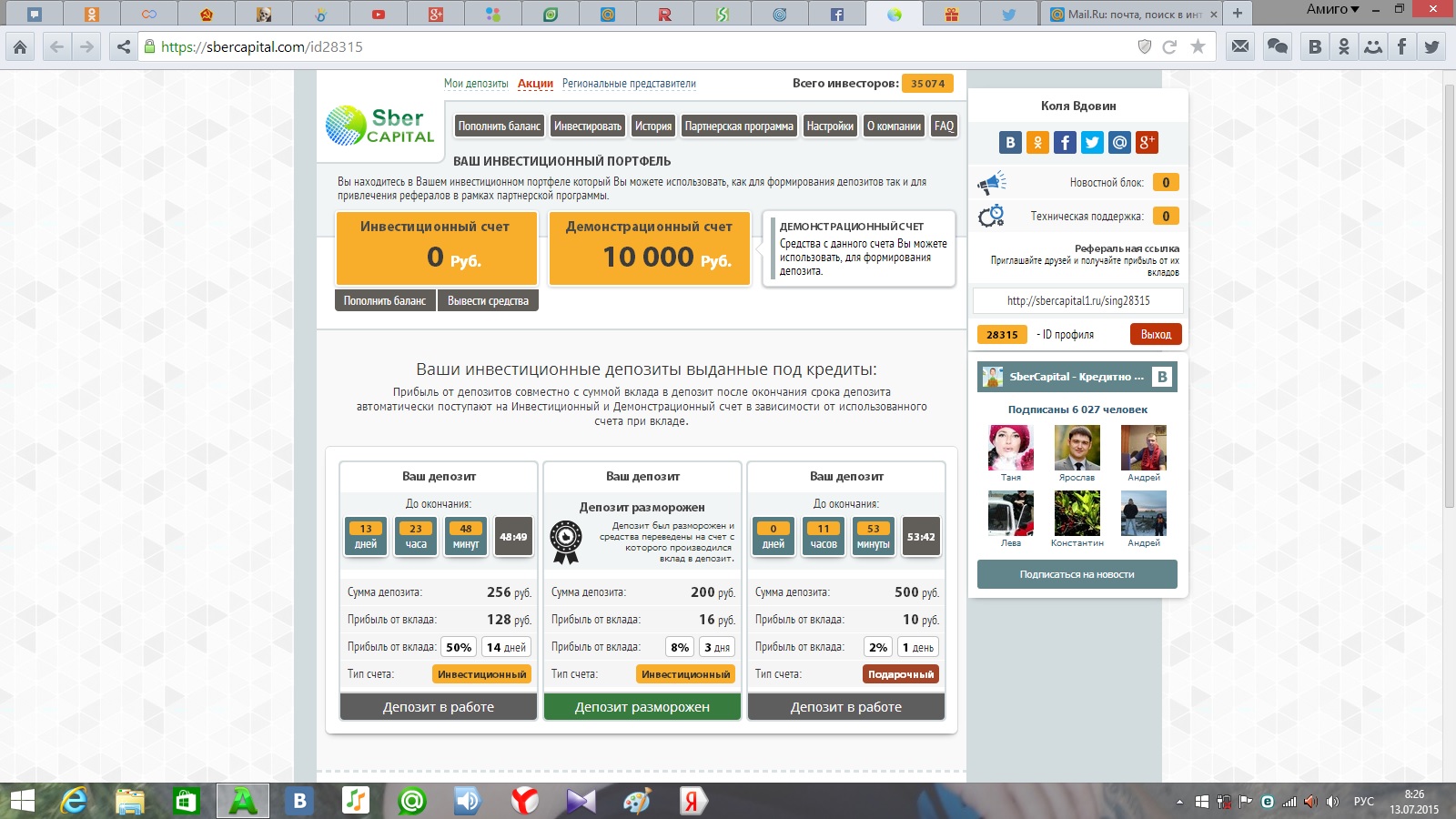Open the Региональные представители link
The width and height of the screenshot is (1456, 819).
(629, 84)
